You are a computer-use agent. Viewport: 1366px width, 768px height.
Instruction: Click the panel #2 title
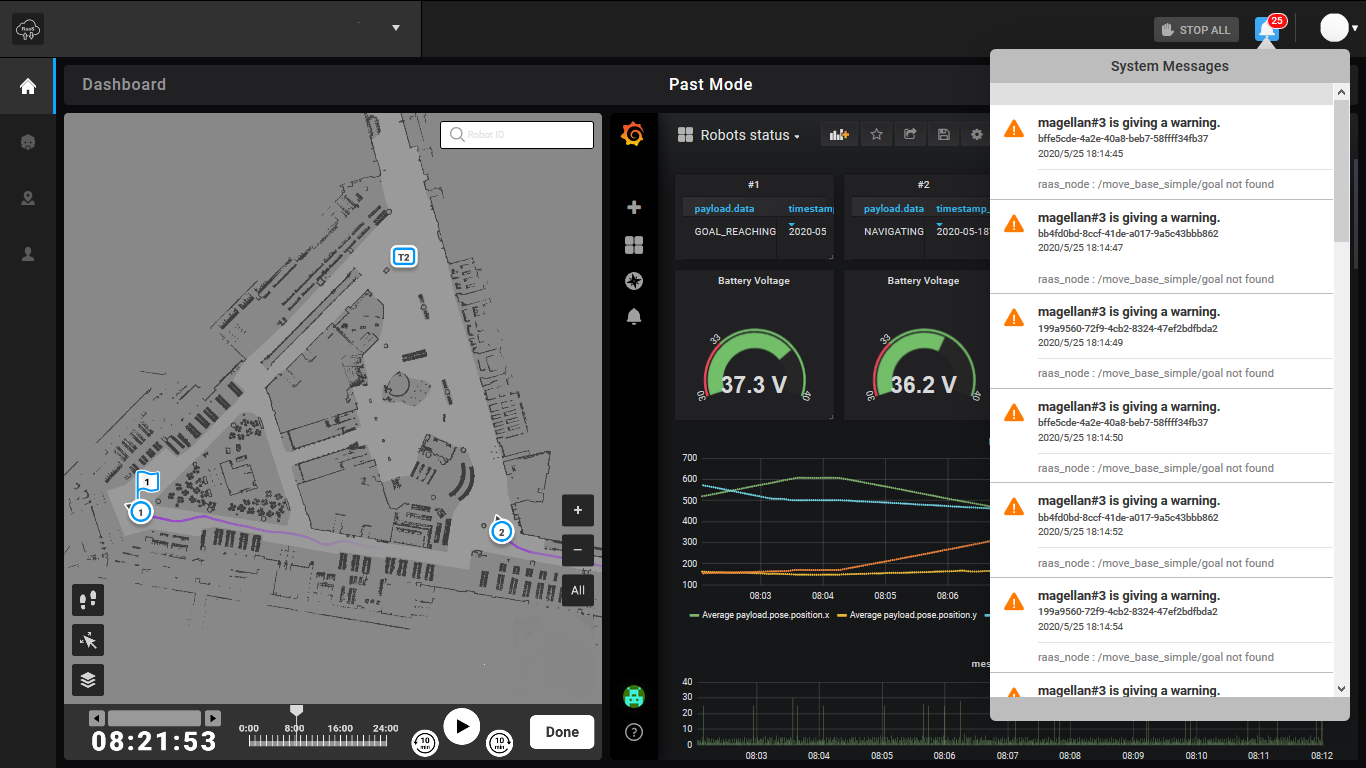(x=923, y=185)
